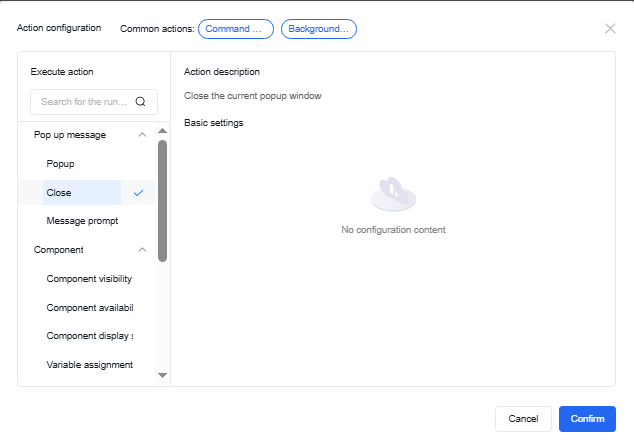Select Variable assignment action

pyautogui.click(x=89, y=364)
